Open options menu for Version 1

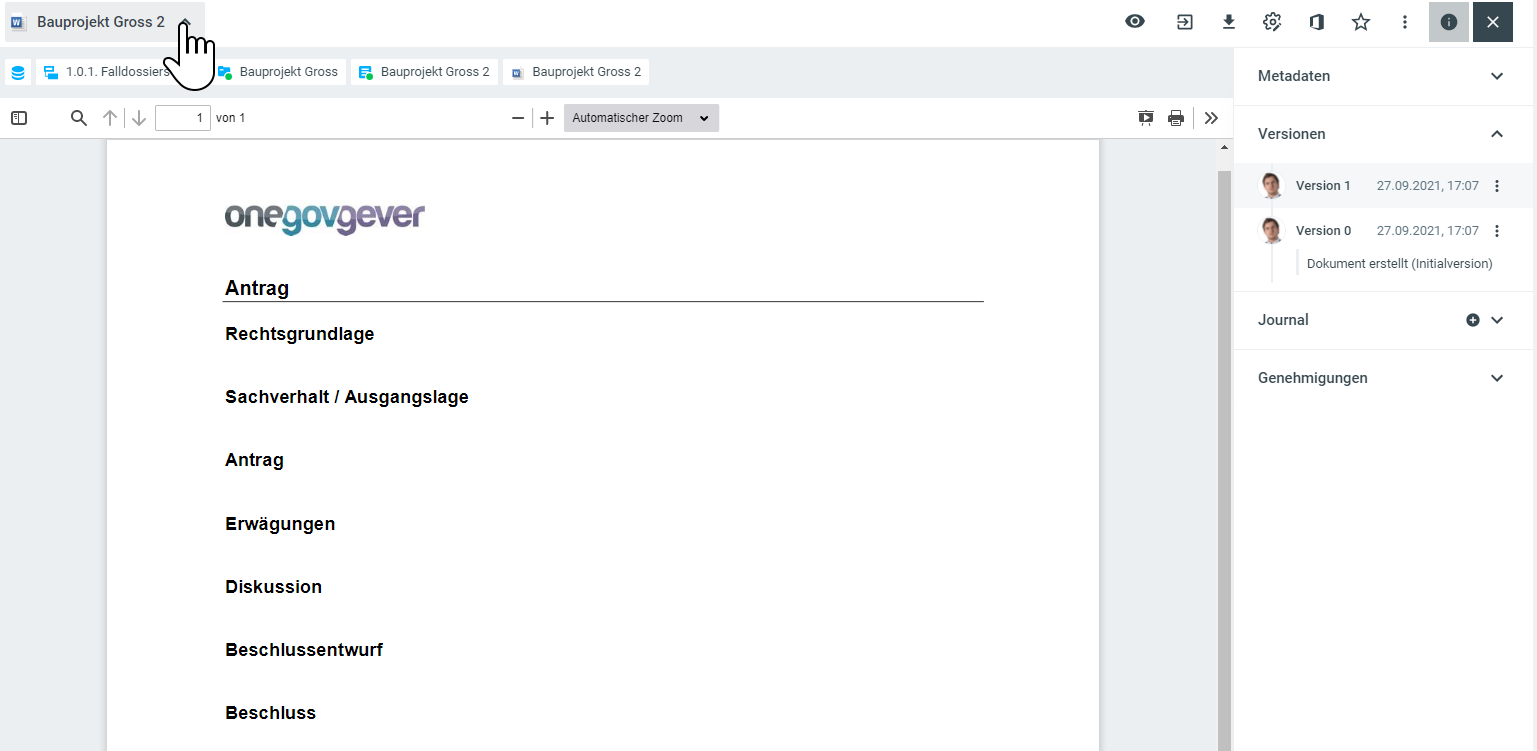[x=1497, y=186]
